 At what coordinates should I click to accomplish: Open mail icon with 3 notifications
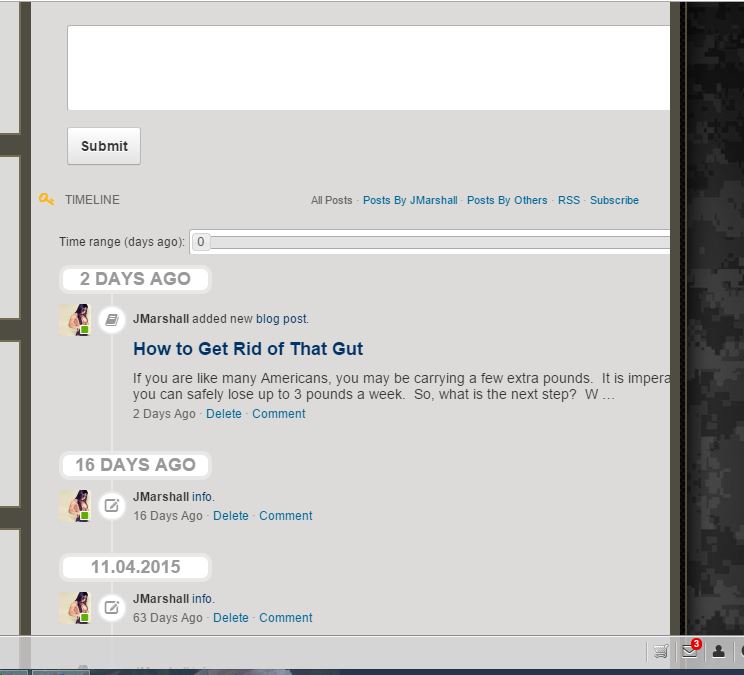689,651
